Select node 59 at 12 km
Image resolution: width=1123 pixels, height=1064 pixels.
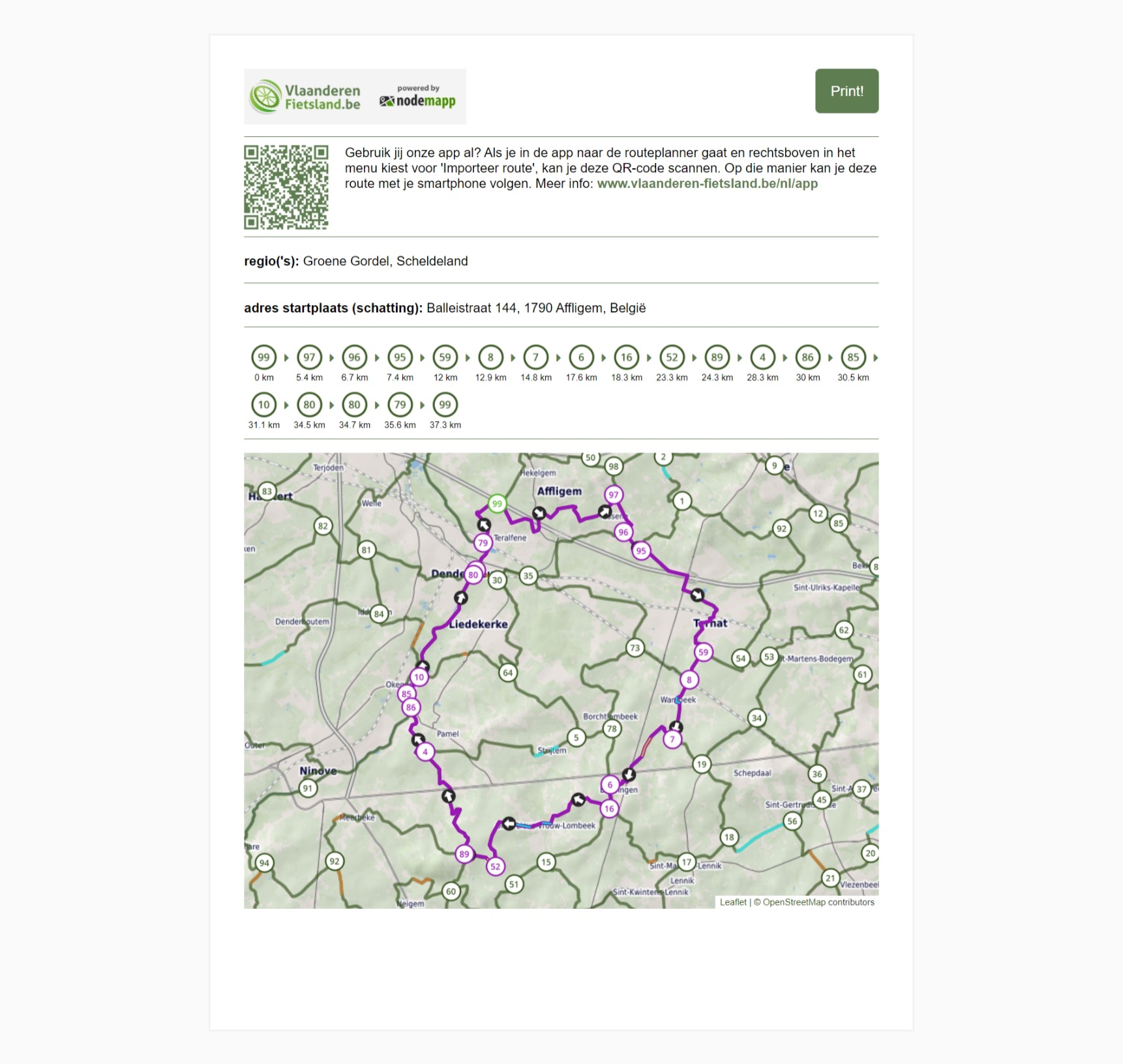coord(445,357)
